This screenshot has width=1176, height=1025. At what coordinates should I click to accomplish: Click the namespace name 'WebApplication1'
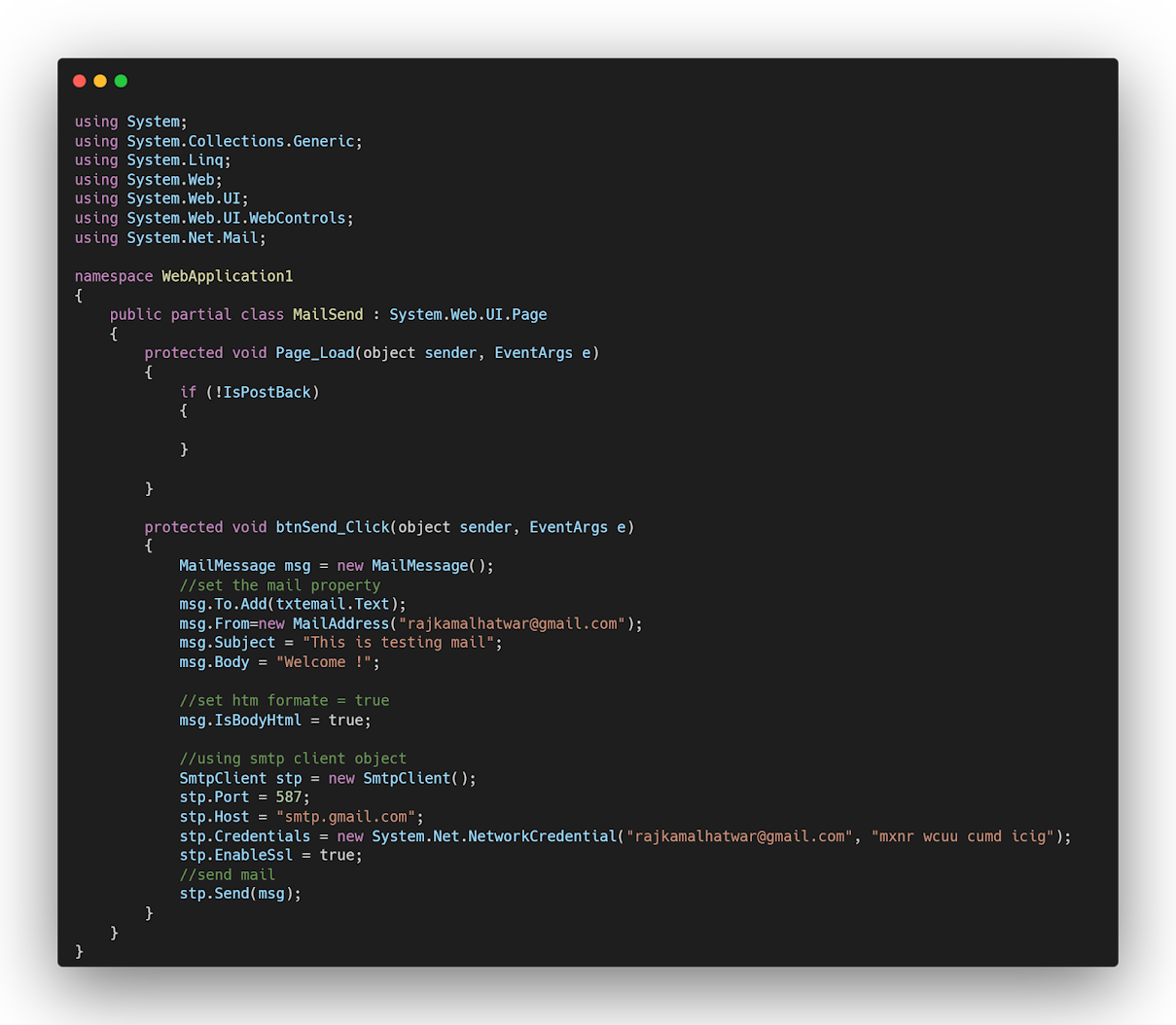click(x=228, y=276)
